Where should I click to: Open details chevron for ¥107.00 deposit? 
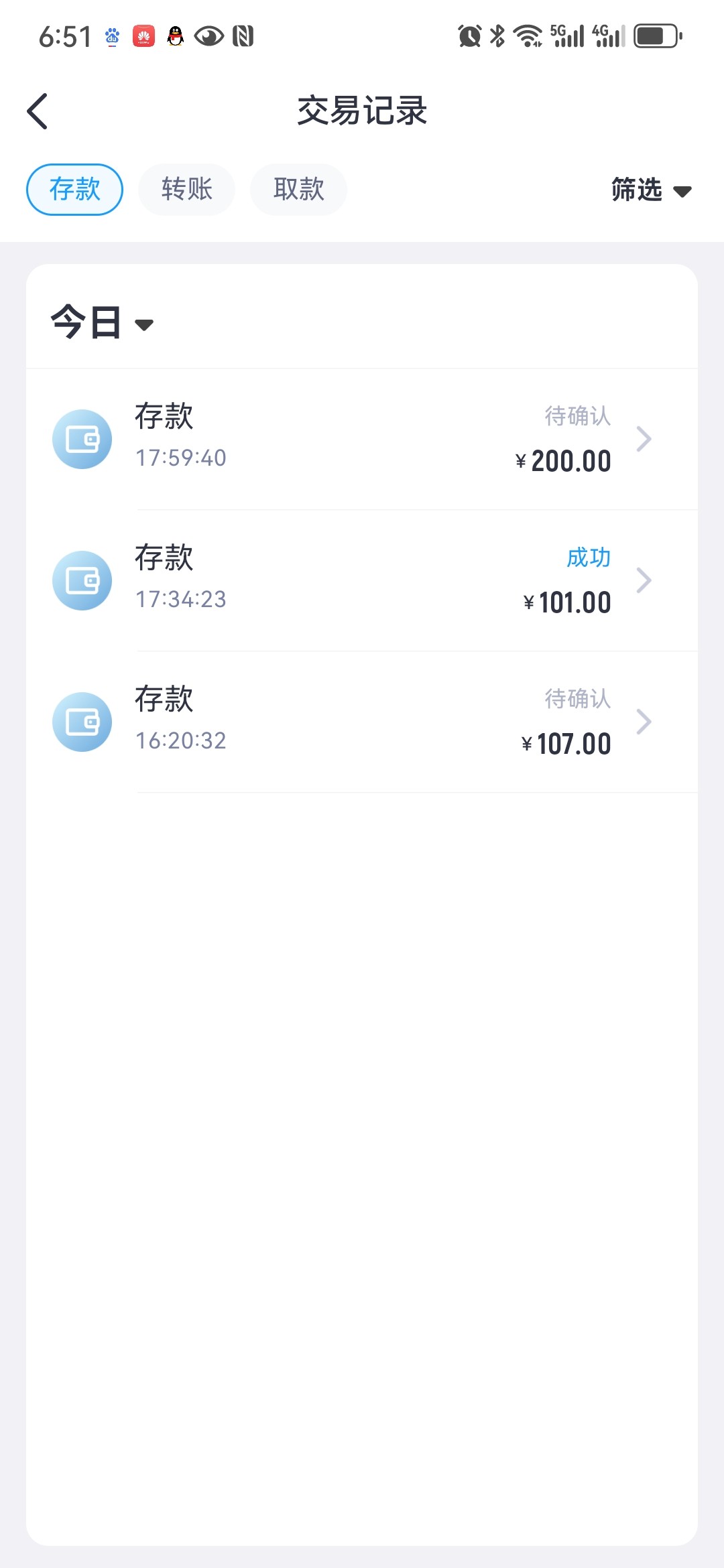pyautogui.click(x=644, y=722)
